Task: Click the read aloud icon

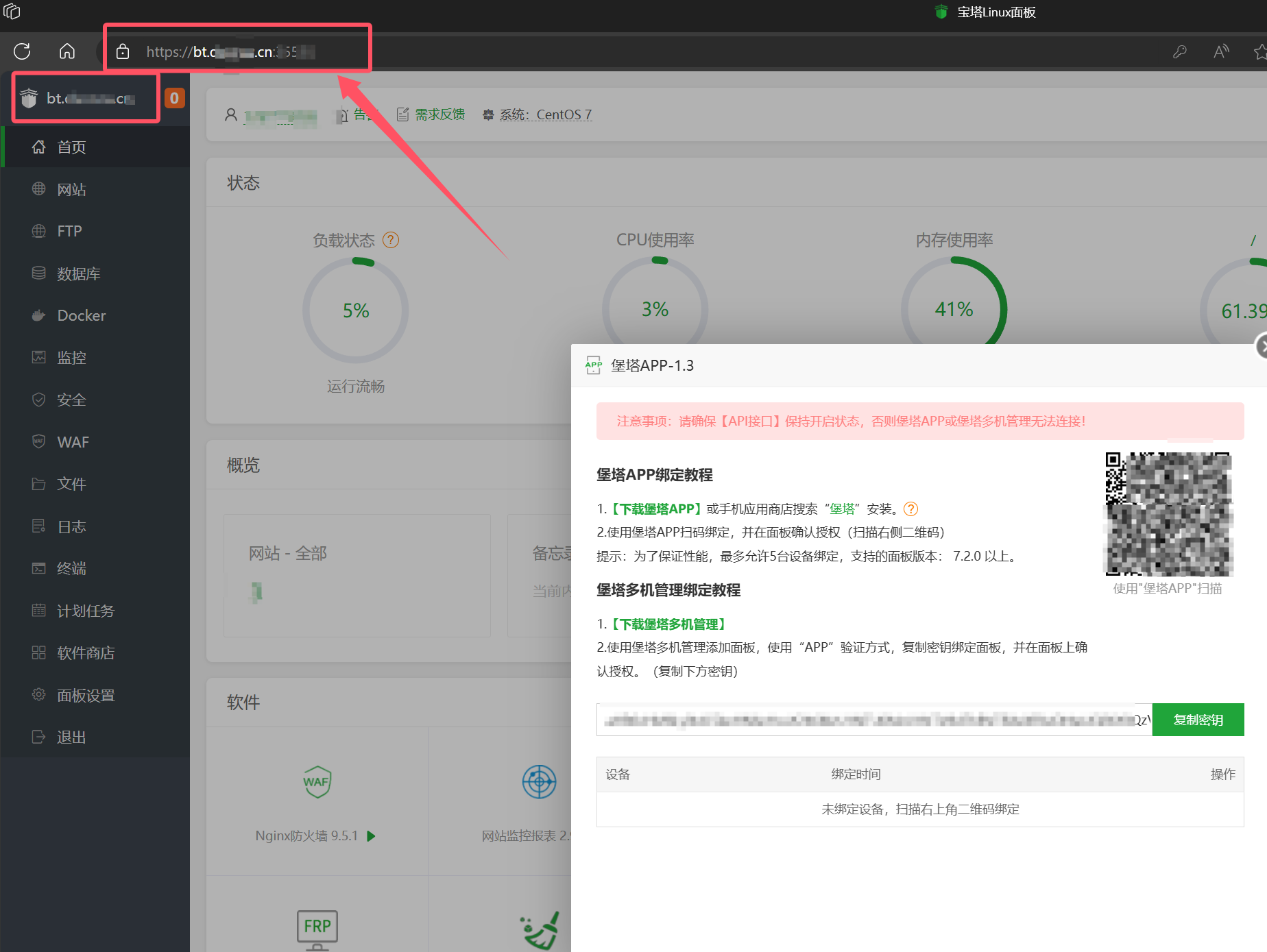Action: (x=1221, y=51)
